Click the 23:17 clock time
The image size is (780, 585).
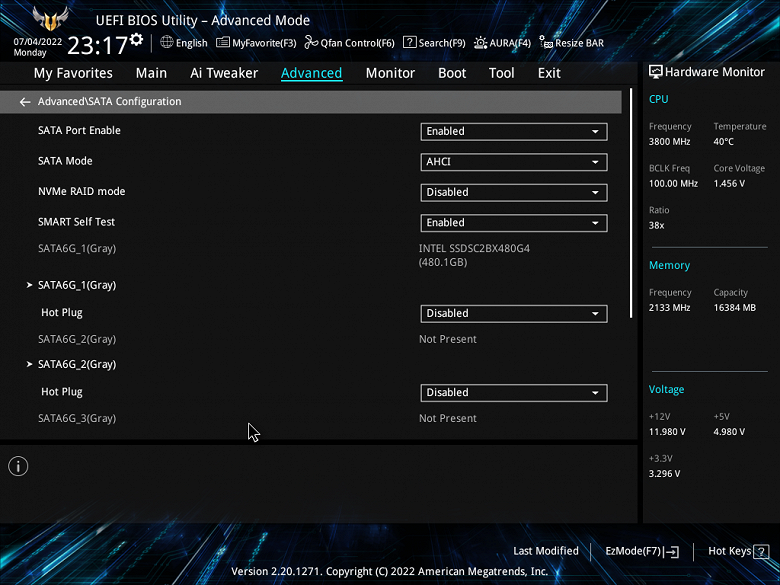(x=98, y=46)
